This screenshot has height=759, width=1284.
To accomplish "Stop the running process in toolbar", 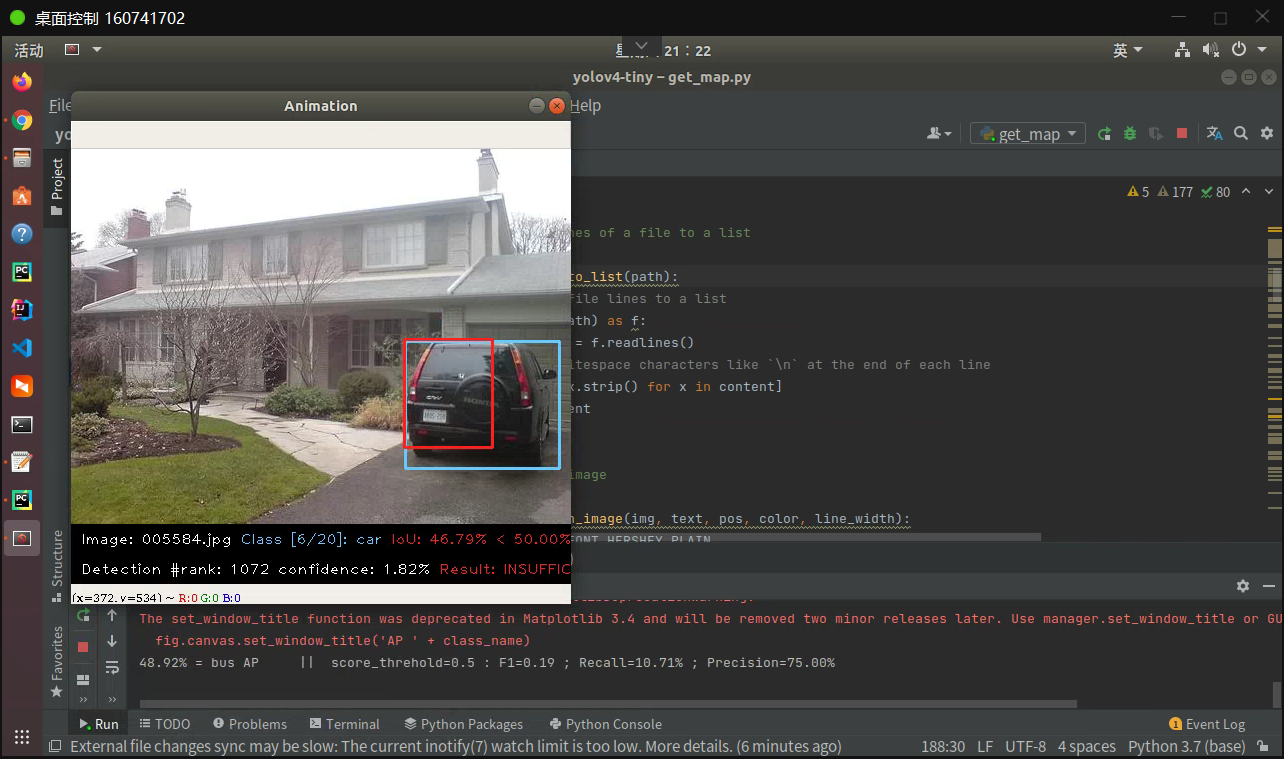I will tap(1182, 133).
